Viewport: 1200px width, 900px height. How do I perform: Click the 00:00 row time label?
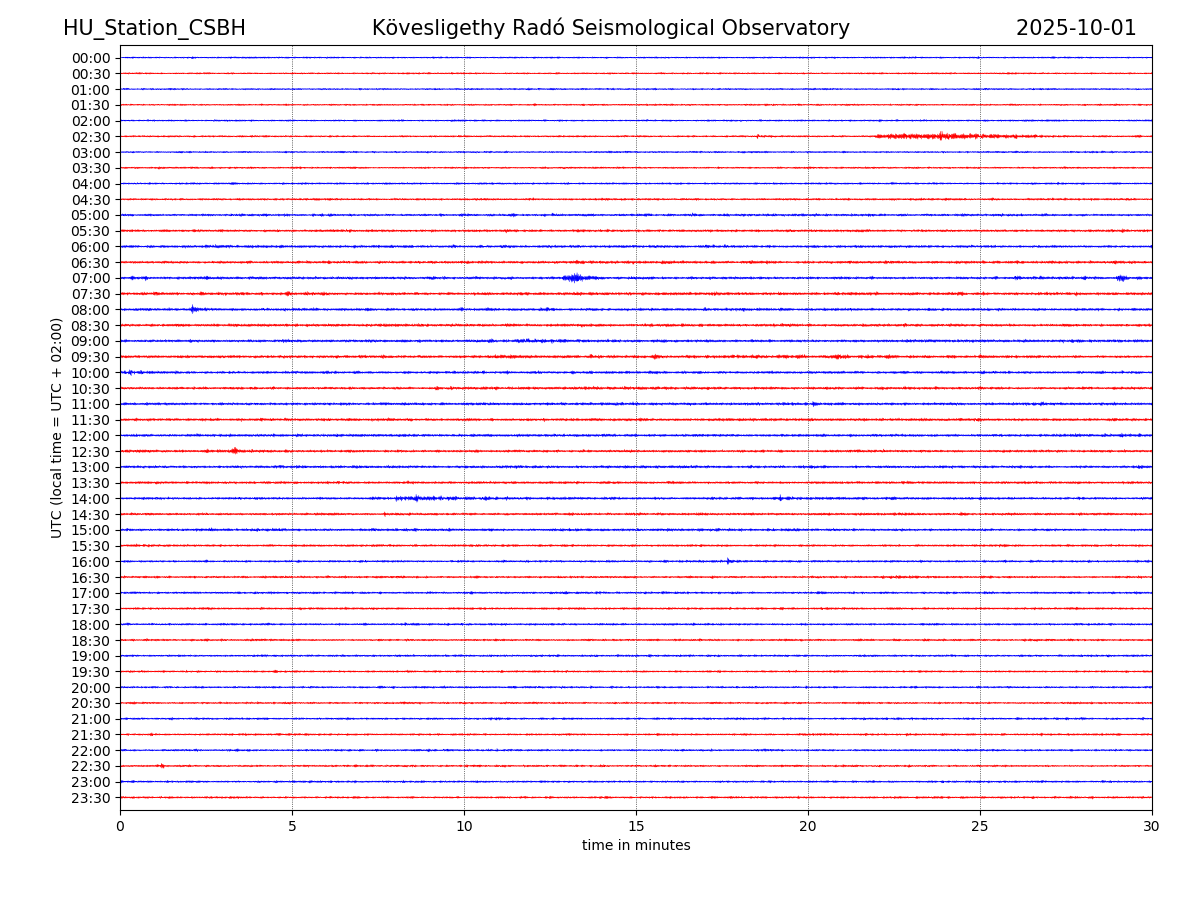tap(91, 58)
